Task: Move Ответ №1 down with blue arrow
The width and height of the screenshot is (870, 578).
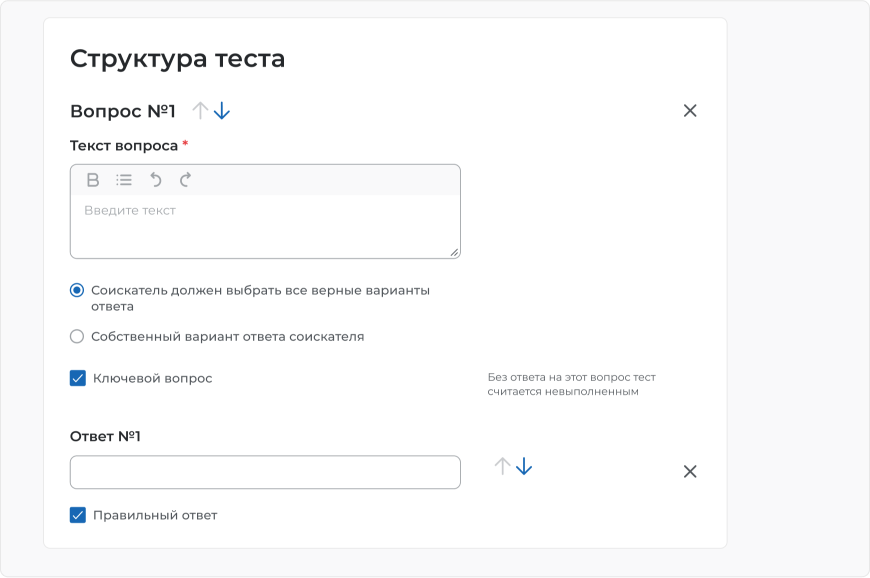Action: [524, 466]
